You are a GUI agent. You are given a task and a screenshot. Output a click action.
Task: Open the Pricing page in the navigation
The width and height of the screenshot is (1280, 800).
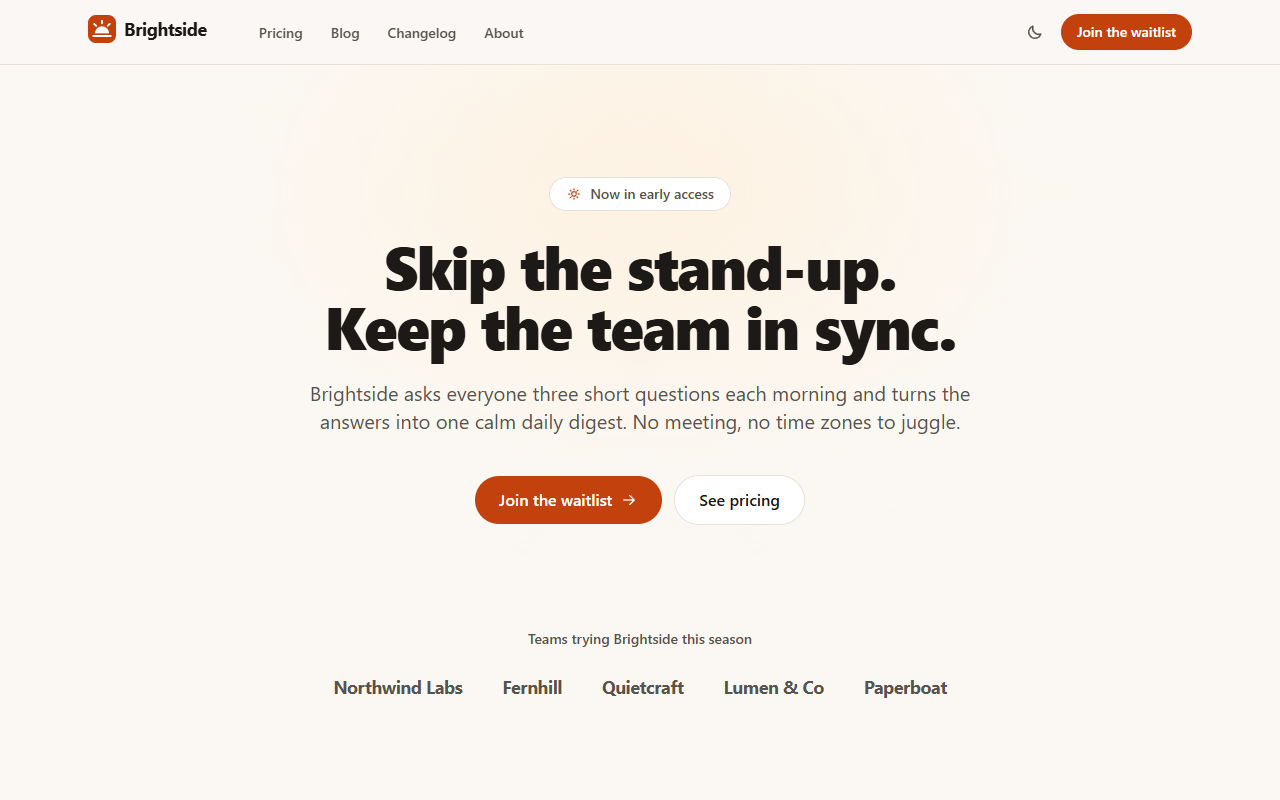280,33
